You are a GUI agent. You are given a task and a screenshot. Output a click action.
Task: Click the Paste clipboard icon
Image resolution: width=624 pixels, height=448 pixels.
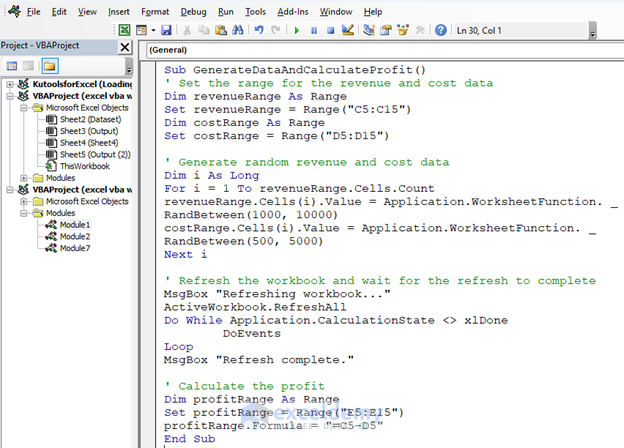pos(221,30)
